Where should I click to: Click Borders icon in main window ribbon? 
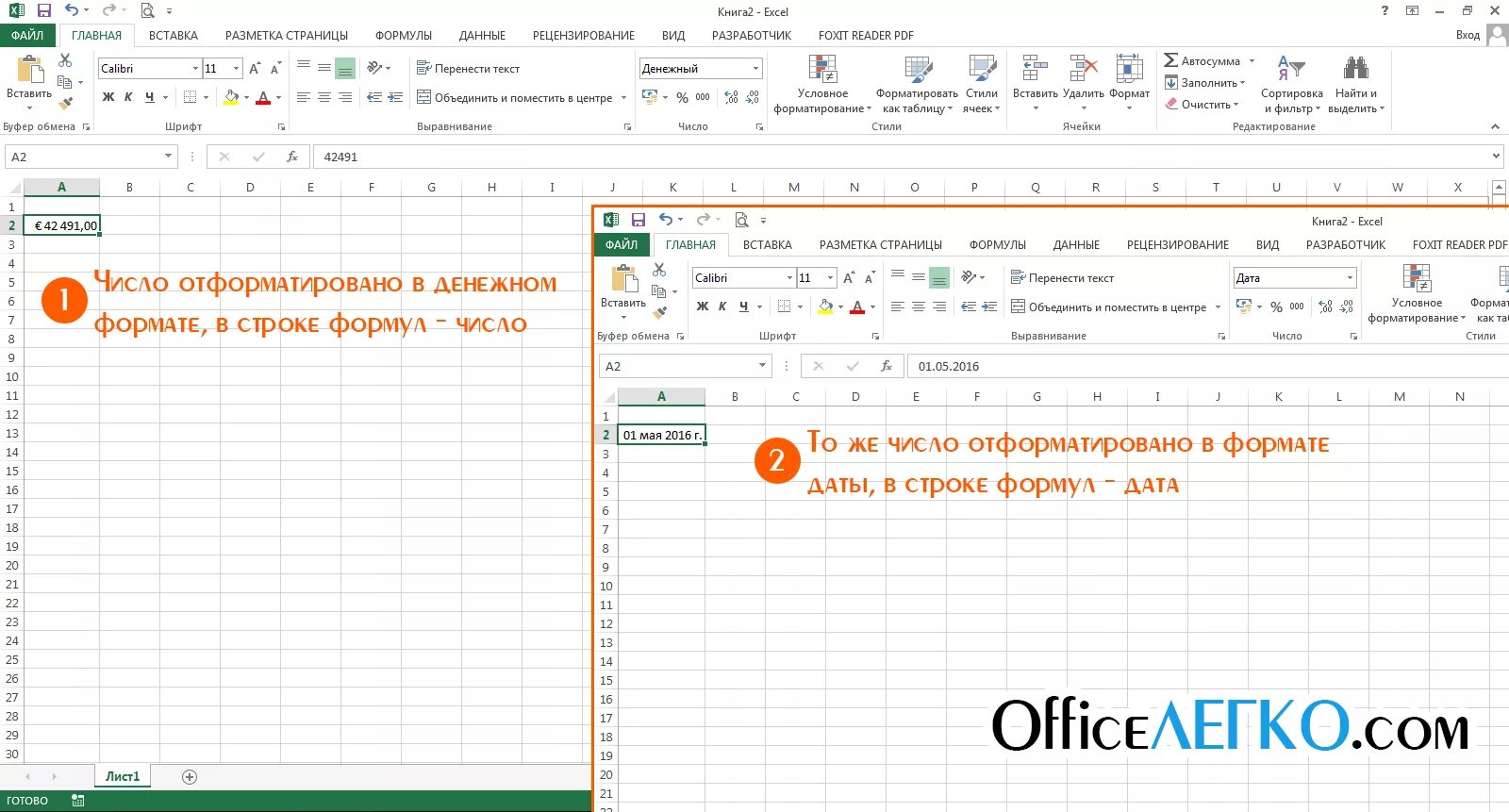pyautogui.click(x=190, y=97)
